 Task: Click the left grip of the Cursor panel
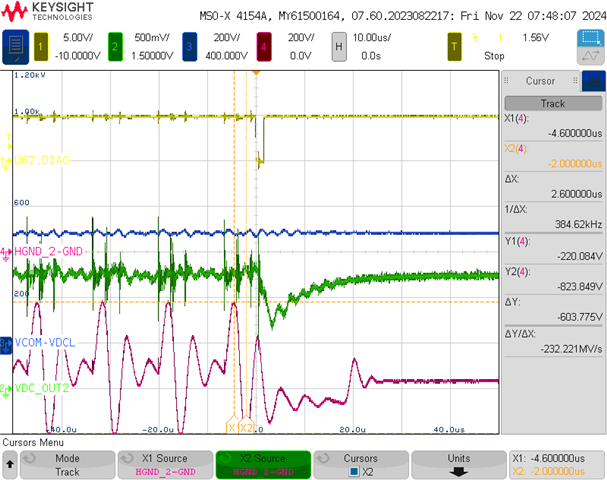(506, 81)
